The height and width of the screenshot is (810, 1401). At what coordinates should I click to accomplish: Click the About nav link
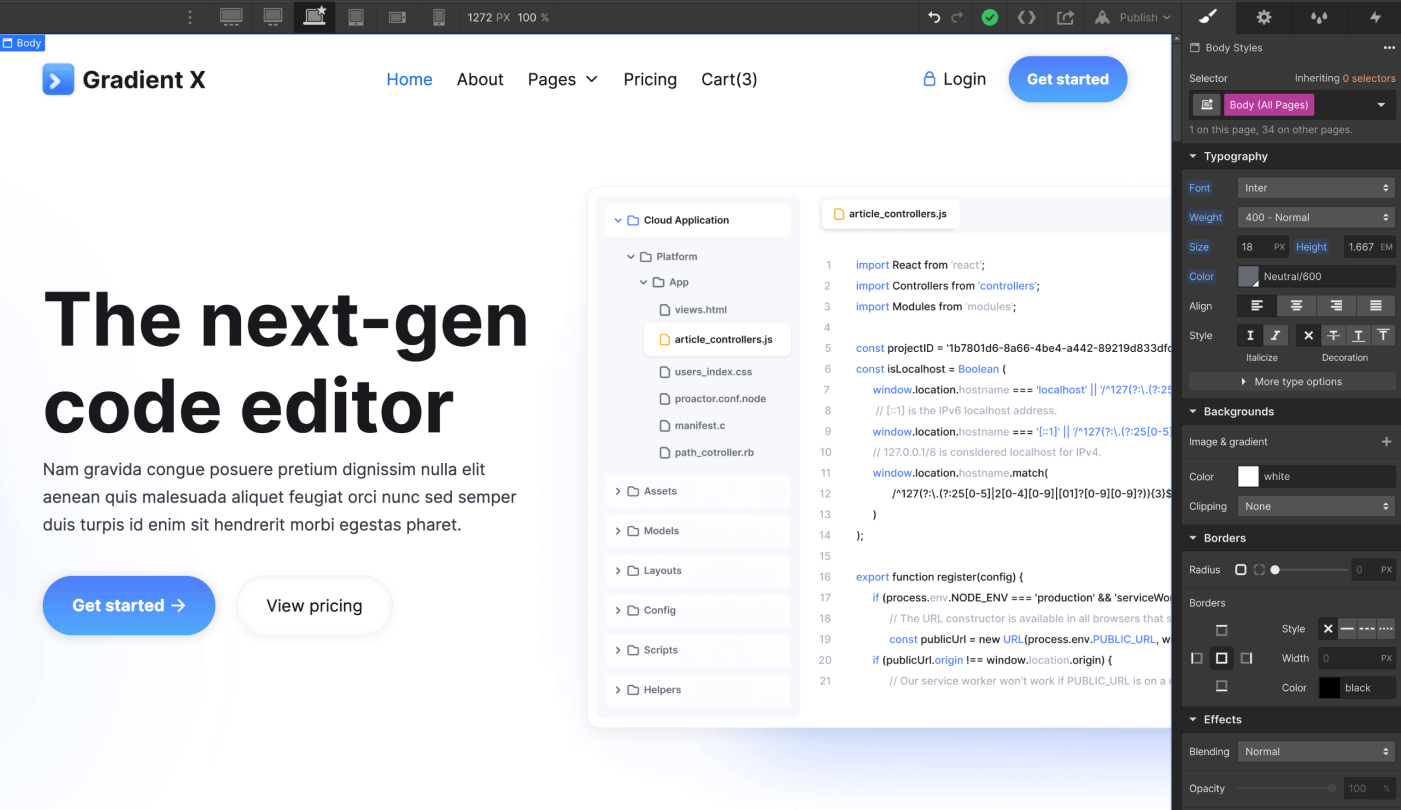[480, 79]
